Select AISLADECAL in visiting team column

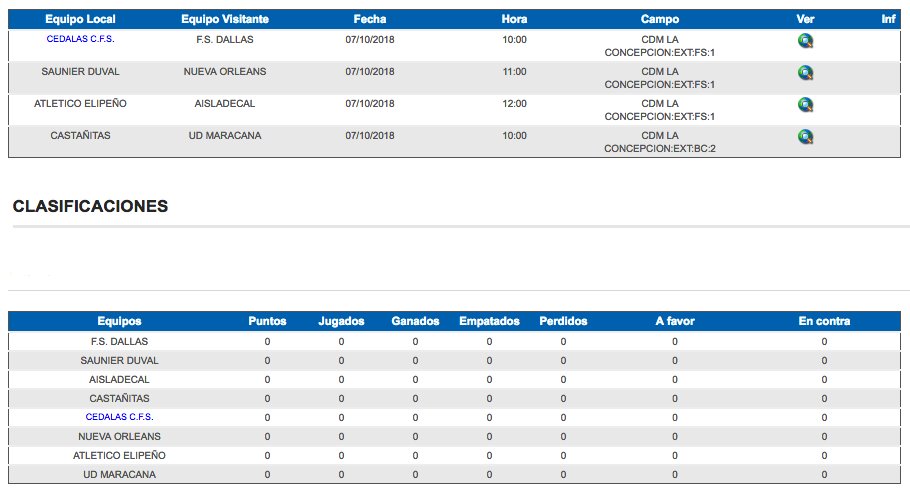pos(225,103)
